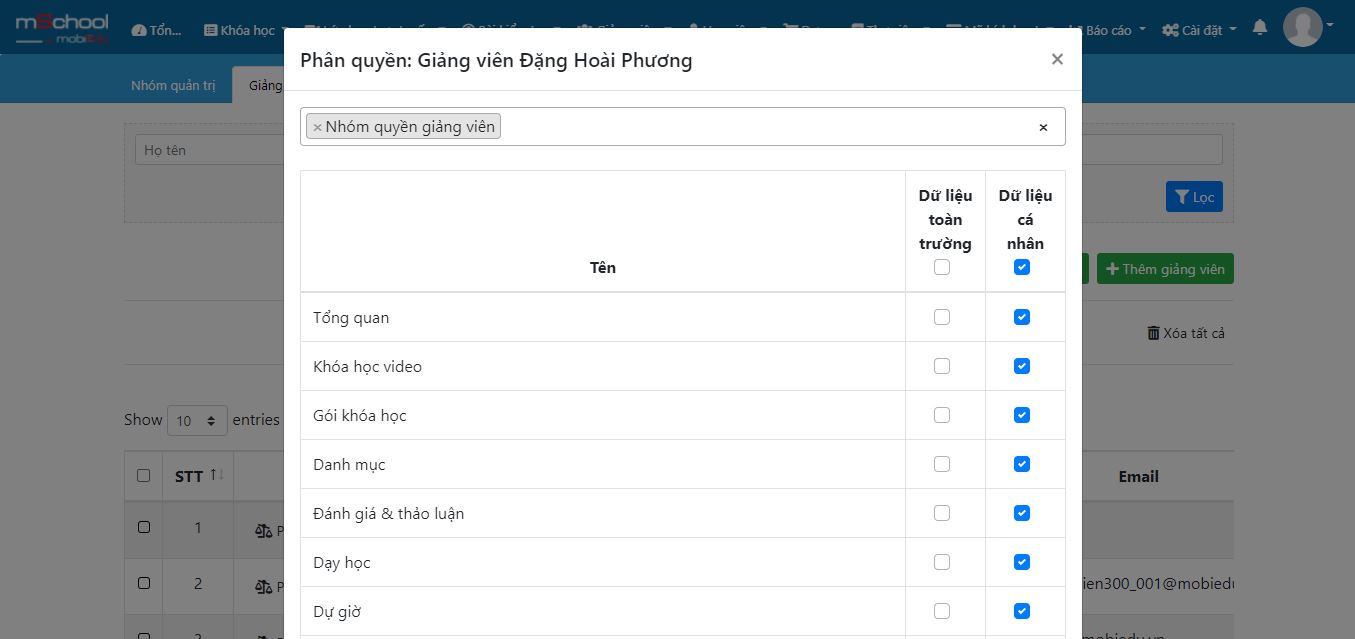Uncheck Dữ liệu cá nhân for Khóa học video

point(1022,366)
